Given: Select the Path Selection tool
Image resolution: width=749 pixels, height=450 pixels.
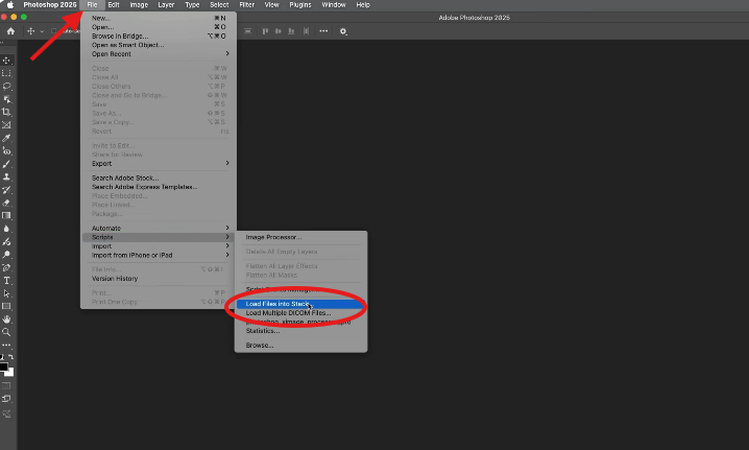Looking at the screenshot, I should 7,293.
